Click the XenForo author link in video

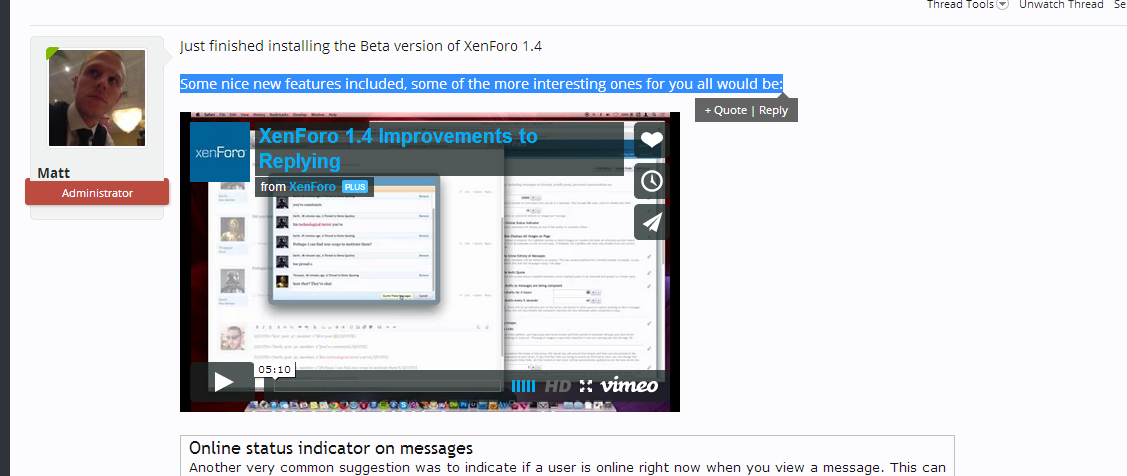point(312,187)
